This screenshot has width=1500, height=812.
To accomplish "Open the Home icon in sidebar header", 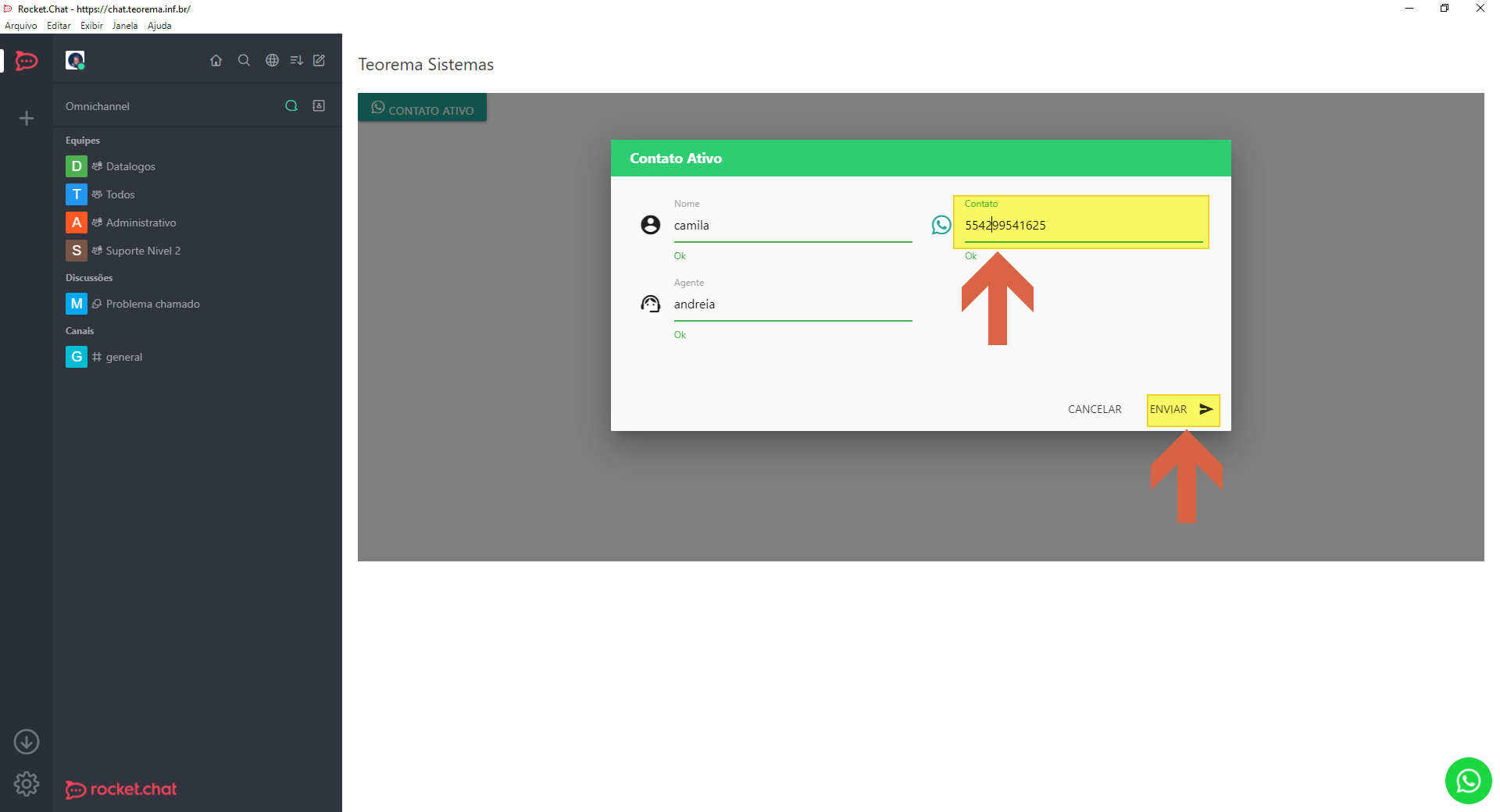I will [216, 60].
